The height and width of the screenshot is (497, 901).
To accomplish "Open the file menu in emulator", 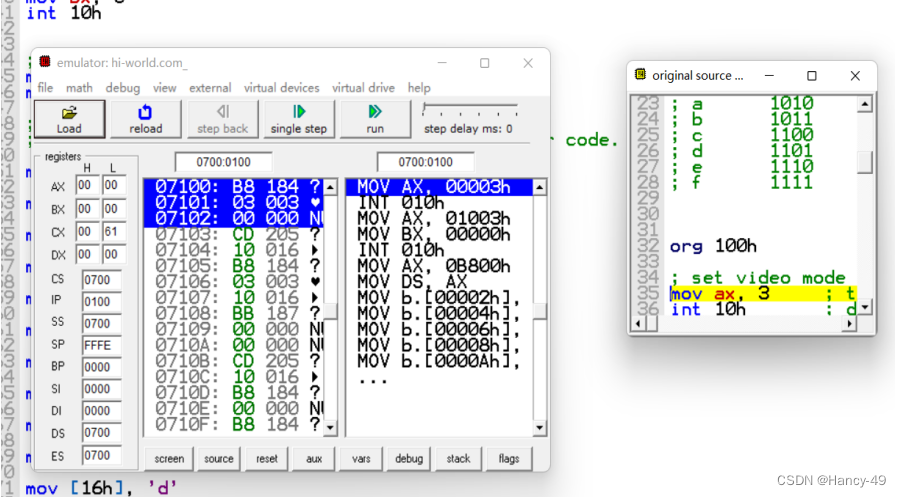I will pyautogui.click(x=45, y=88).
